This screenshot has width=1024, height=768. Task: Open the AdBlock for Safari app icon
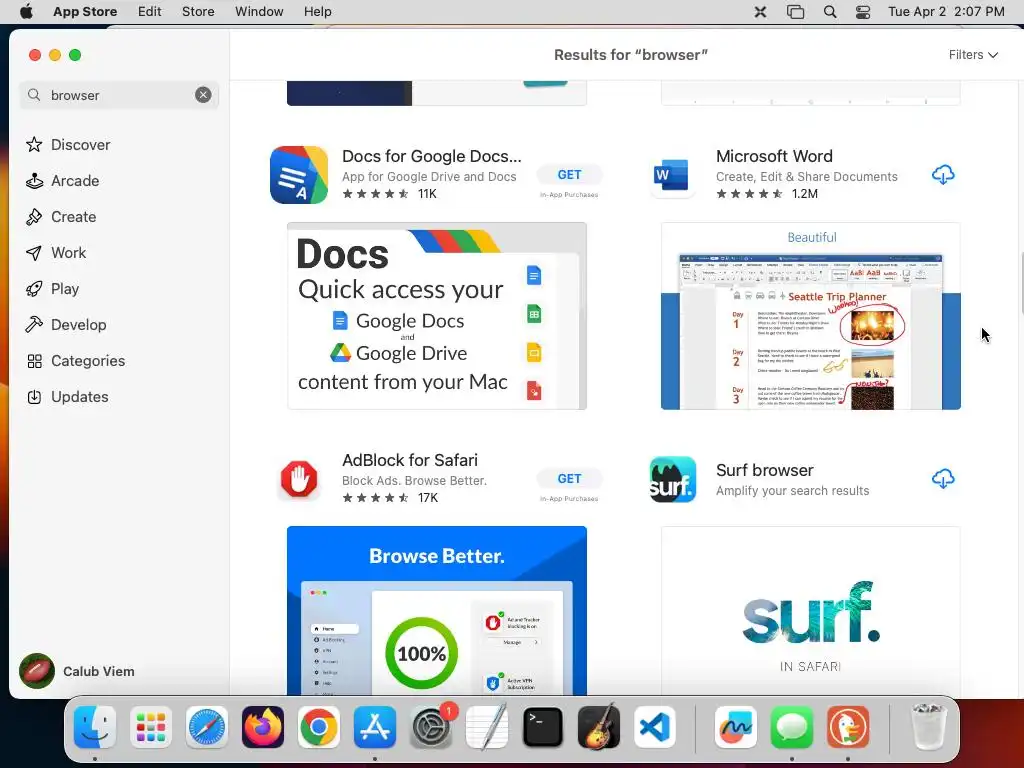299,479
